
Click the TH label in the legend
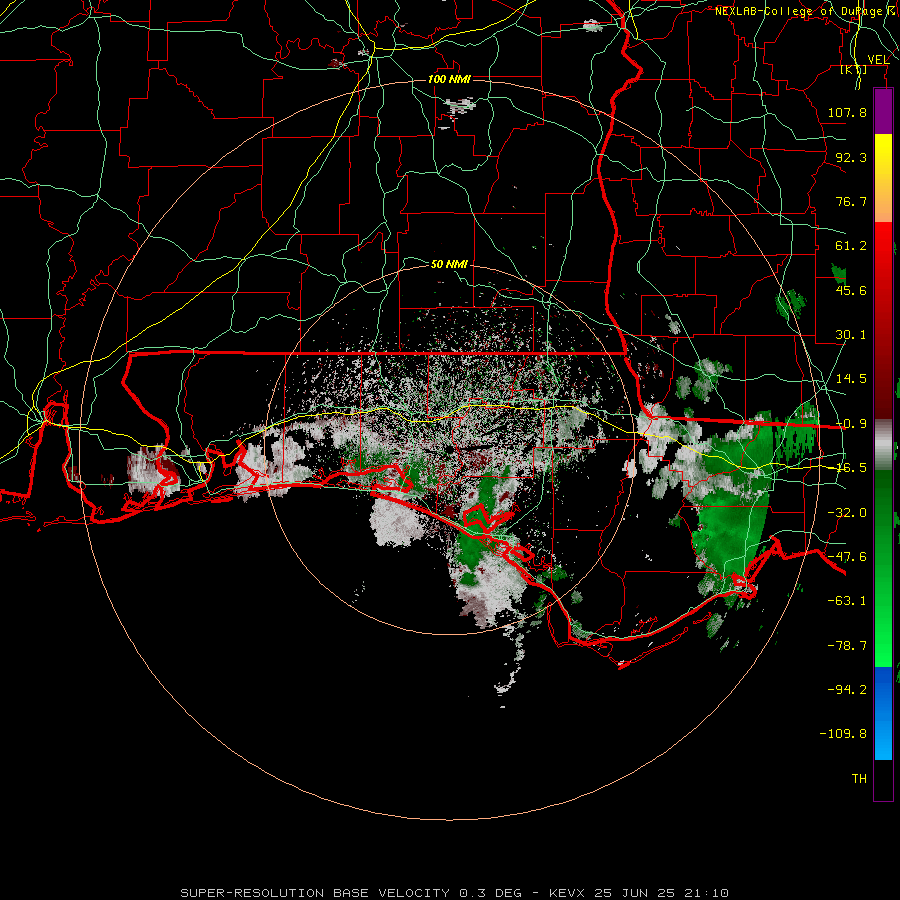[x=859, y=779]
